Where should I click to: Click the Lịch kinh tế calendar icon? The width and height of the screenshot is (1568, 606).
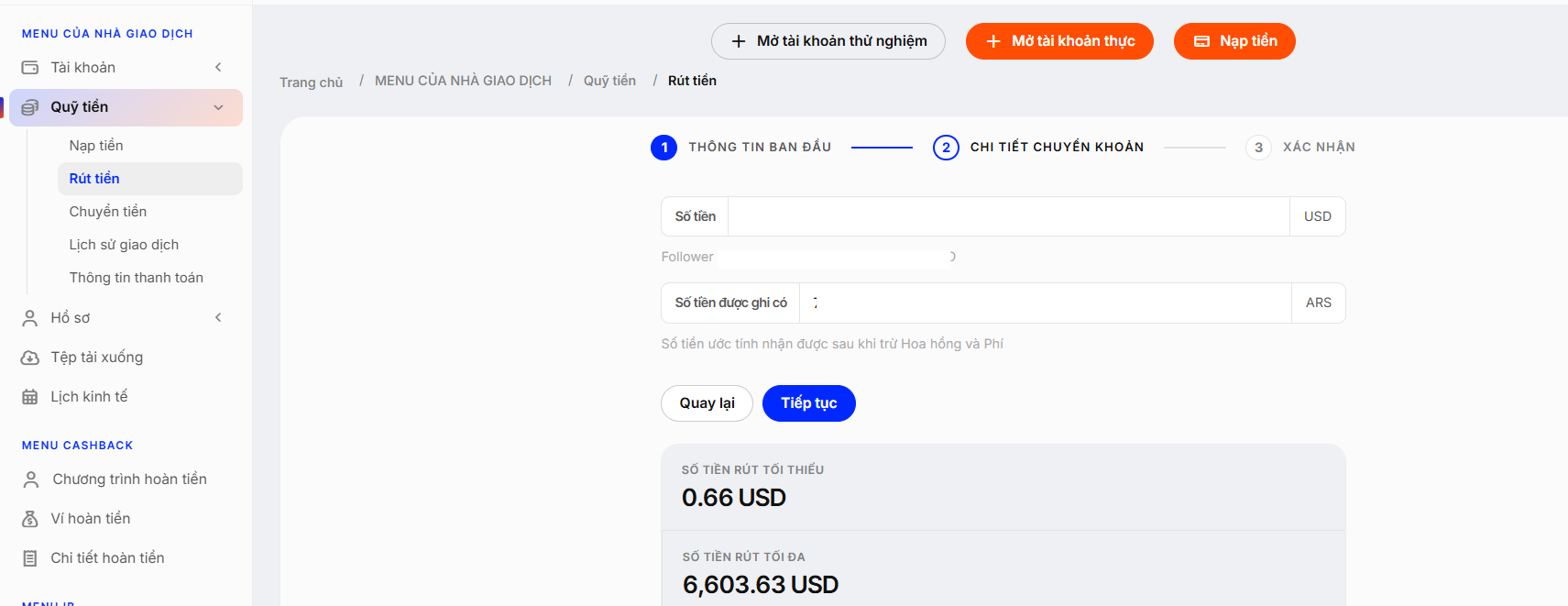coord(30,397)
